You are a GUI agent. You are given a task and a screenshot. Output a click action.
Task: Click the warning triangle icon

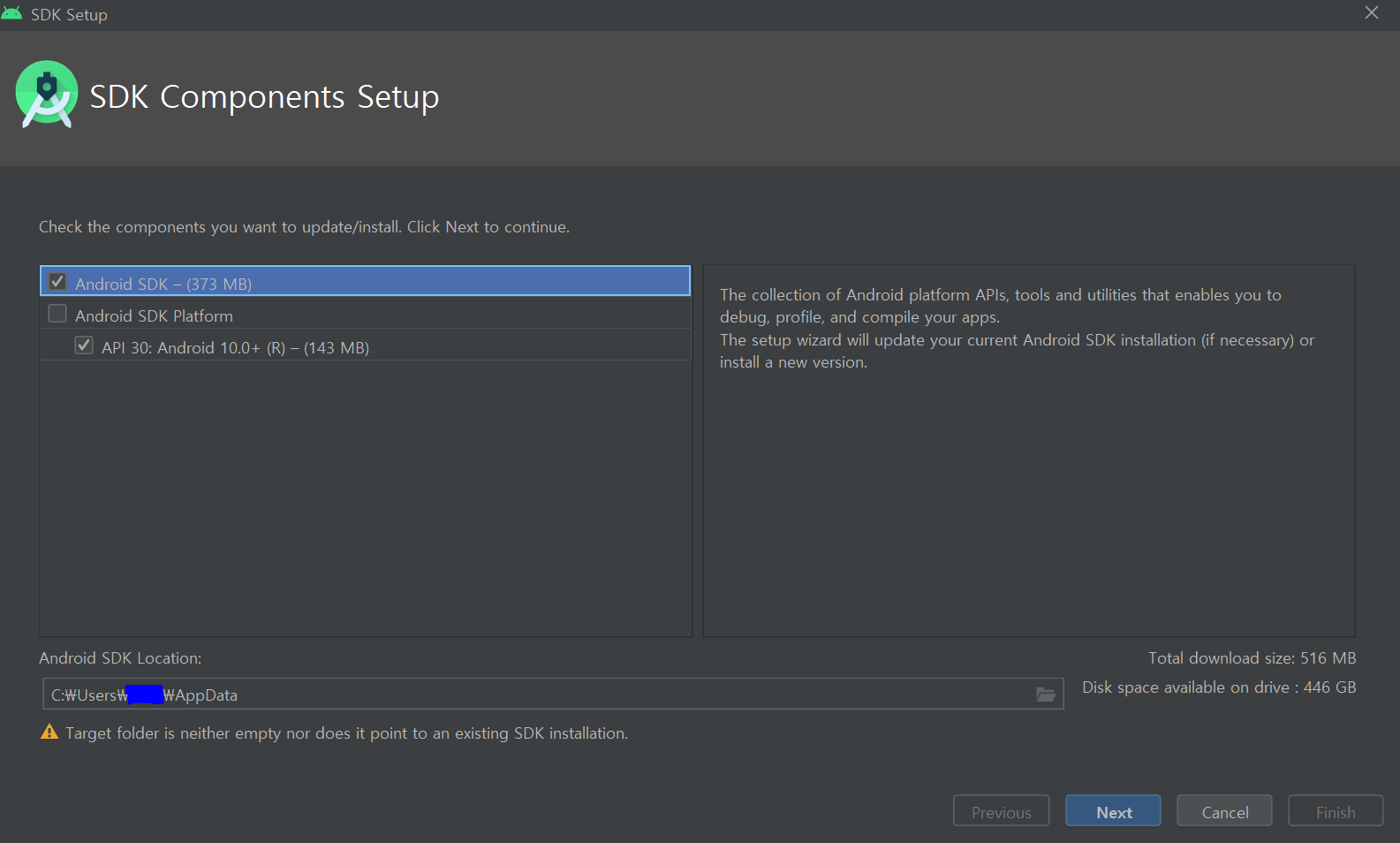pyautogui.click(x=49, y=733)
